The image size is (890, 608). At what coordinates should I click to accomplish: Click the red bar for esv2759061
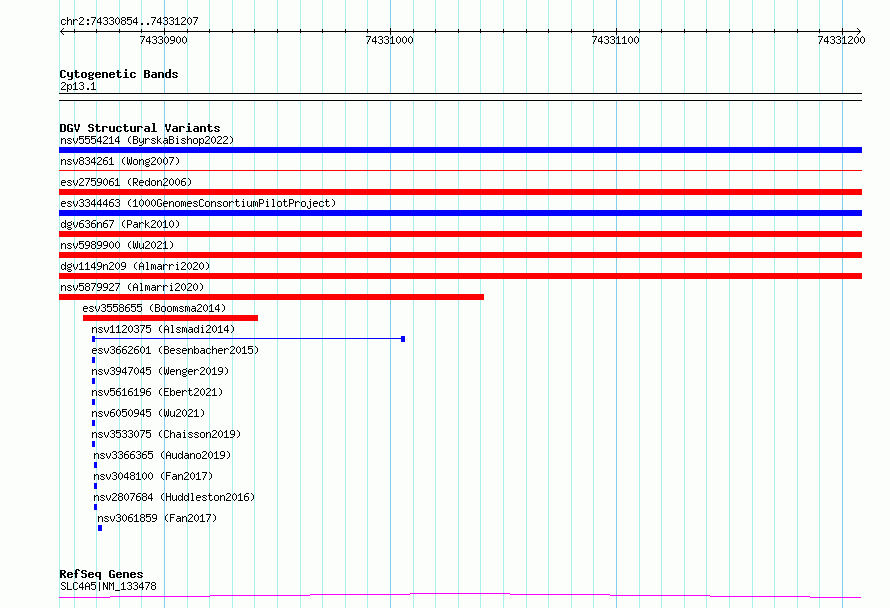(x=460, y=192)
